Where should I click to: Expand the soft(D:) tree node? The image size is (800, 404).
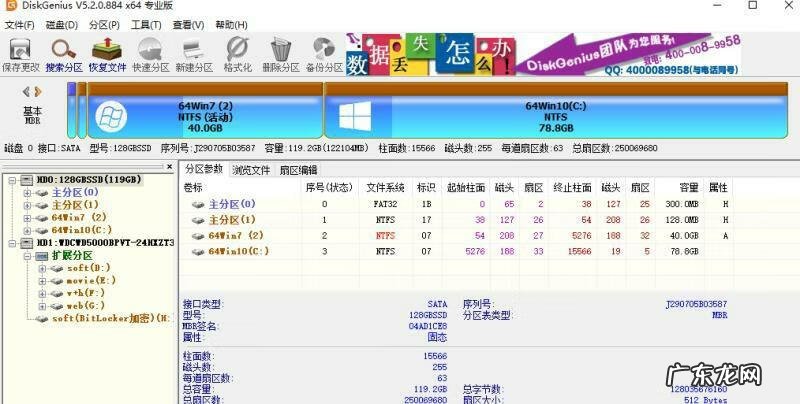click(x=41, y=268)
